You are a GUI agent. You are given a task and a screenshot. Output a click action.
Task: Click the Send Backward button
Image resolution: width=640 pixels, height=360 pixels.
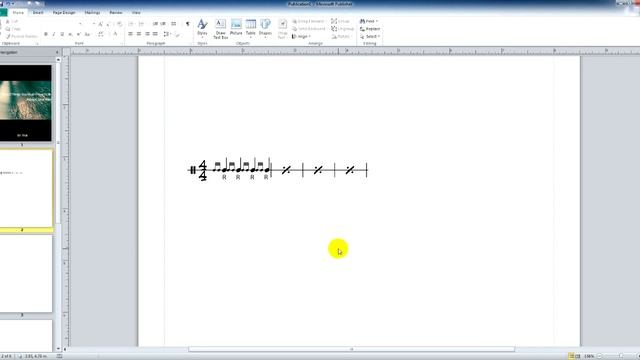click(x=309, y=29)
